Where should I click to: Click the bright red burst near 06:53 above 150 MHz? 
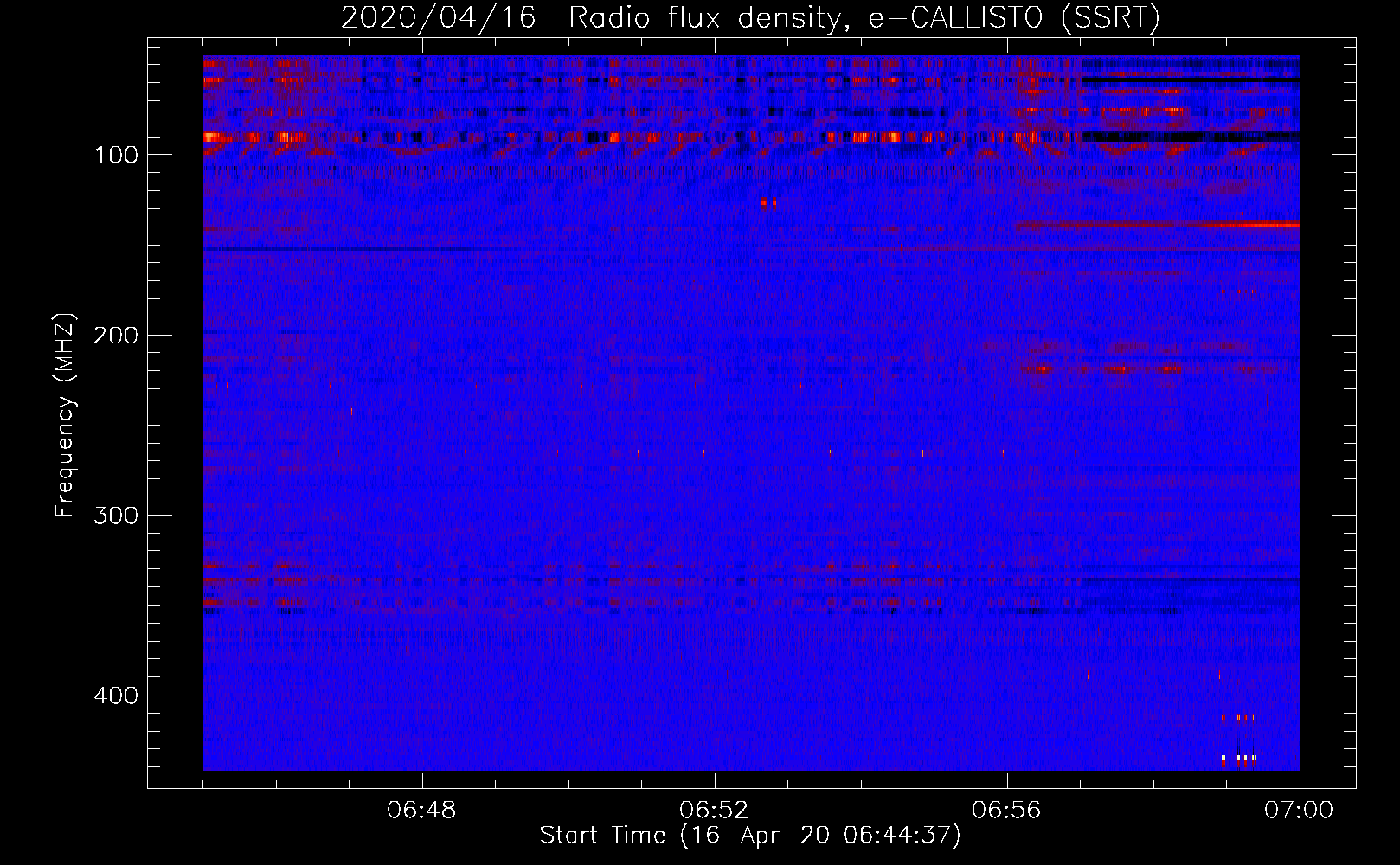click(768, 203)
